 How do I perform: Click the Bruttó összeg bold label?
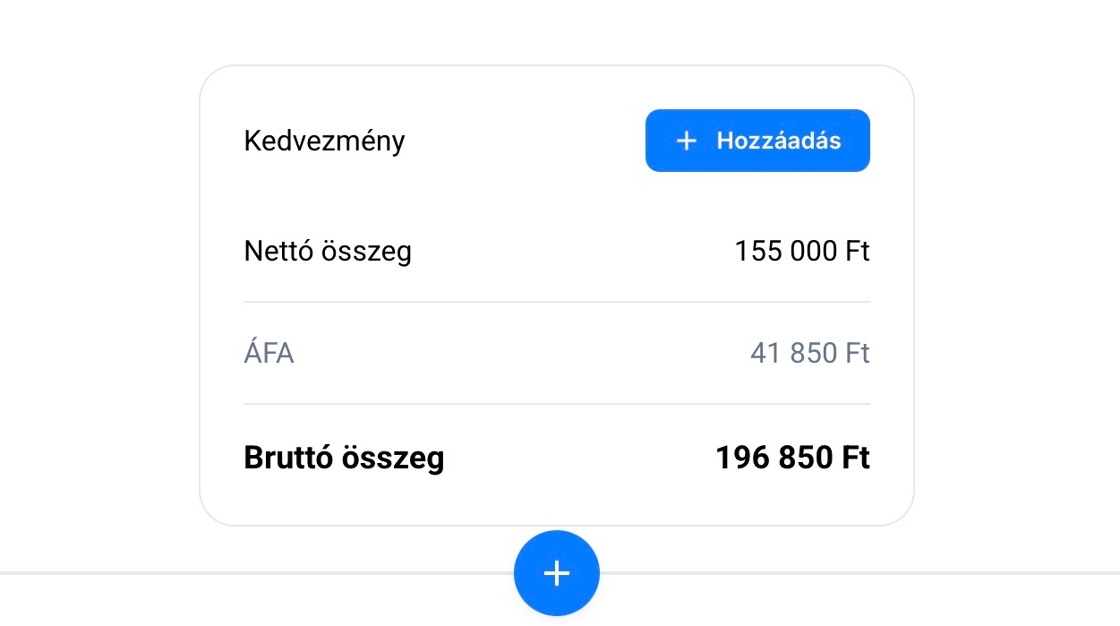click(x=344, y=458)
